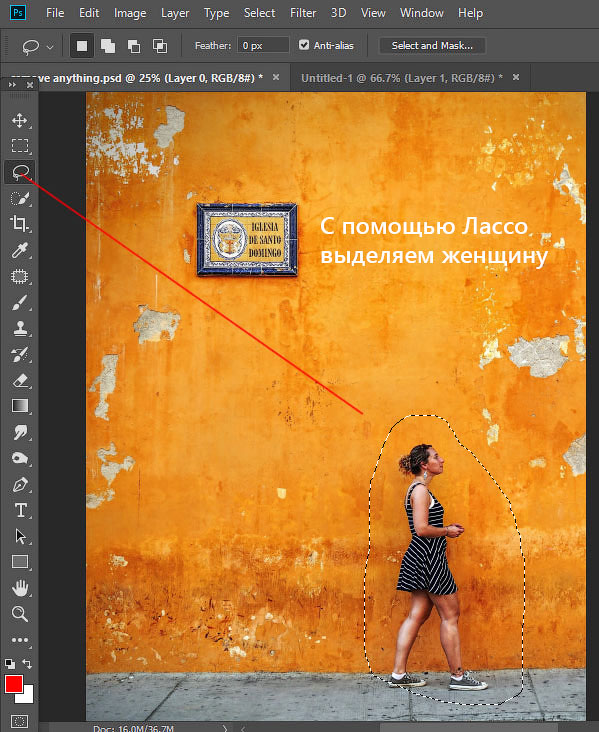The image size is (599, 732).
Task: Choose Subtract from selection mode
Action: tap(134, 46)
